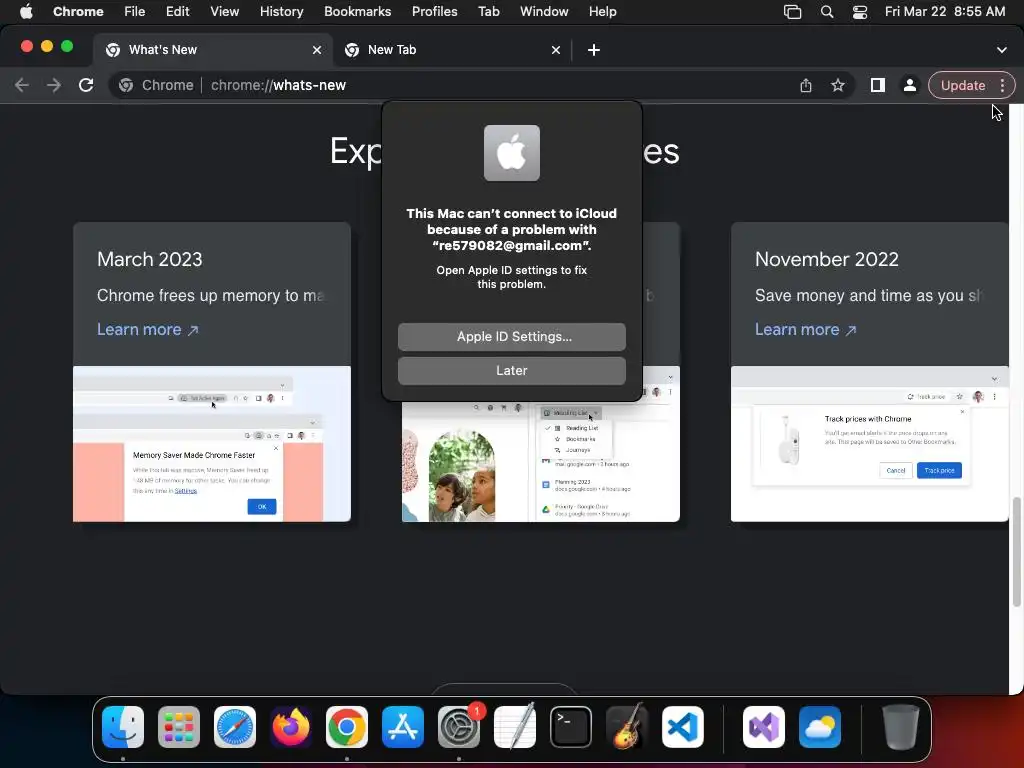Open Control Center in menu bar
1024x768 pixels.
tap(860, 12)
